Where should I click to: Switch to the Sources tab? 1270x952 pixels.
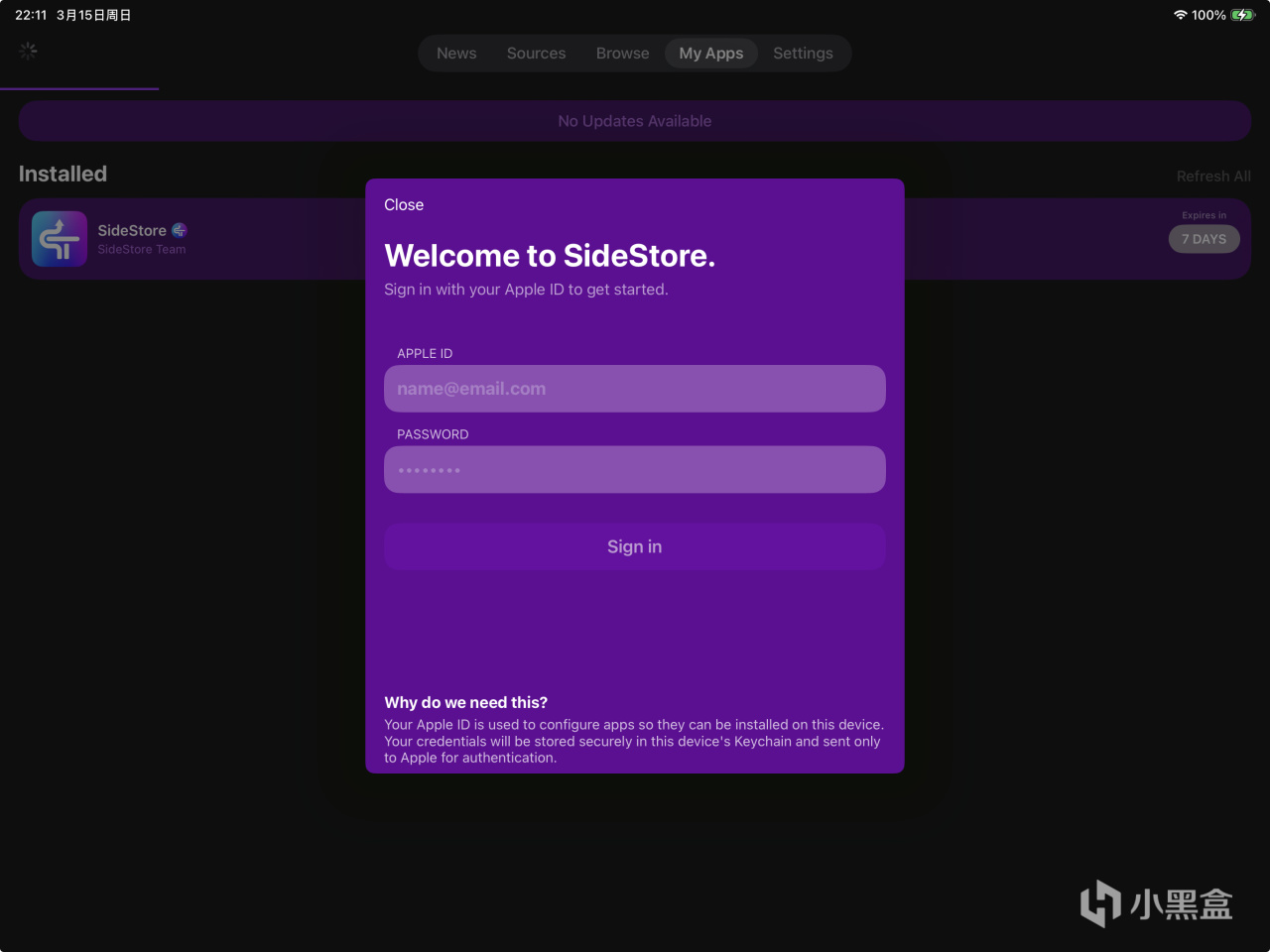coord(536,54)
